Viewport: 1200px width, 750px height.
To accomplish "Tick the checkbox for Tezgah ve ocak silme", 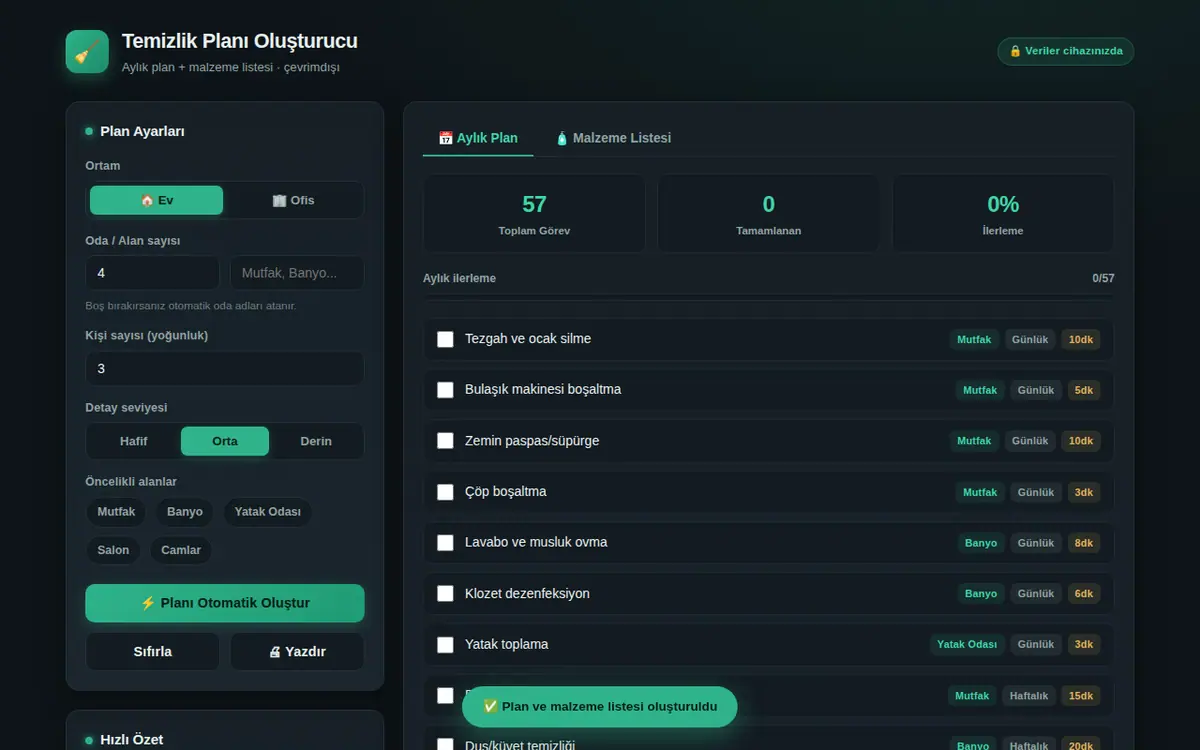I will coord(445,339).
